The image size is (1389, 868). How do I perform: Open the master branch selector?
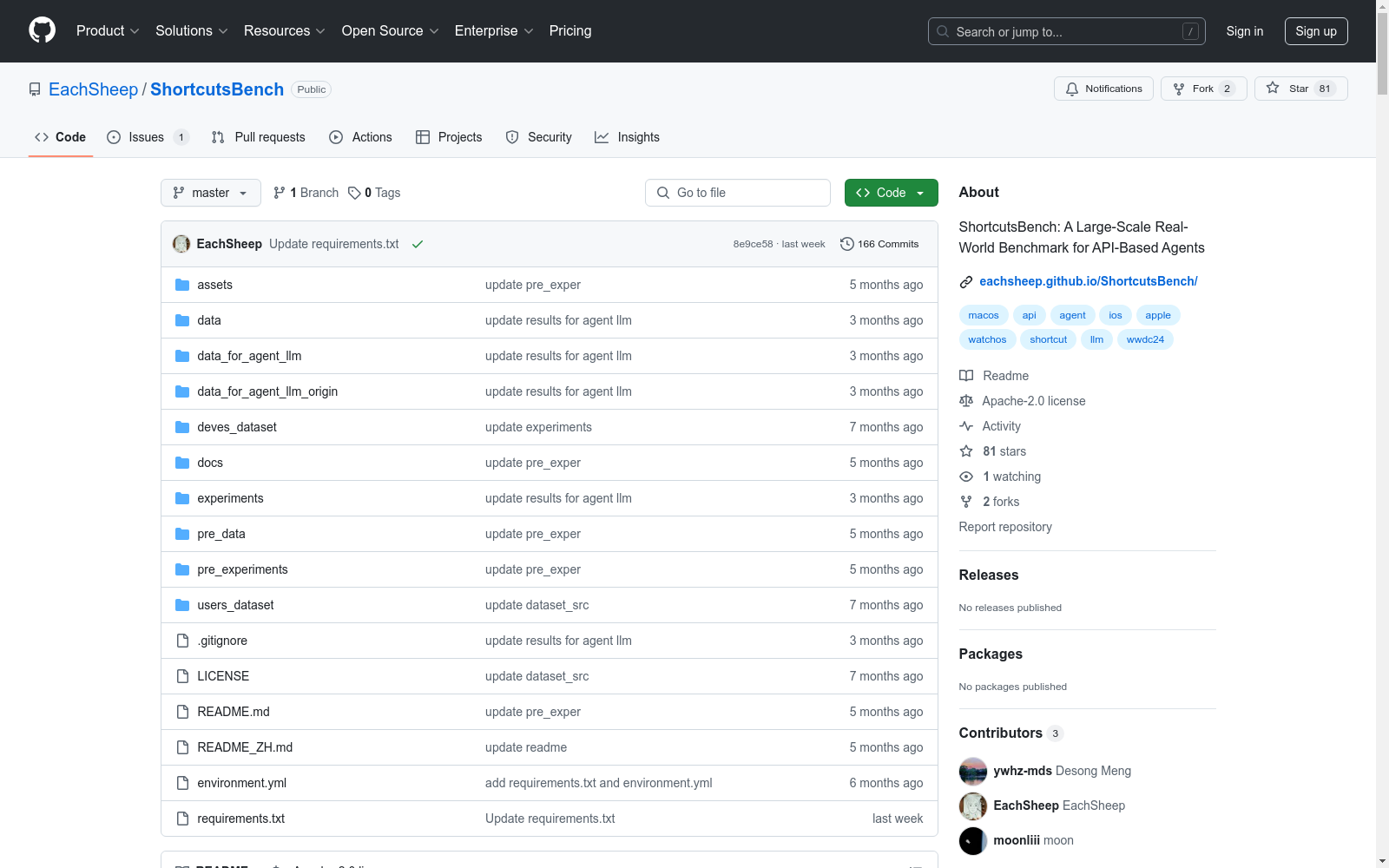[x=211, y=193]
